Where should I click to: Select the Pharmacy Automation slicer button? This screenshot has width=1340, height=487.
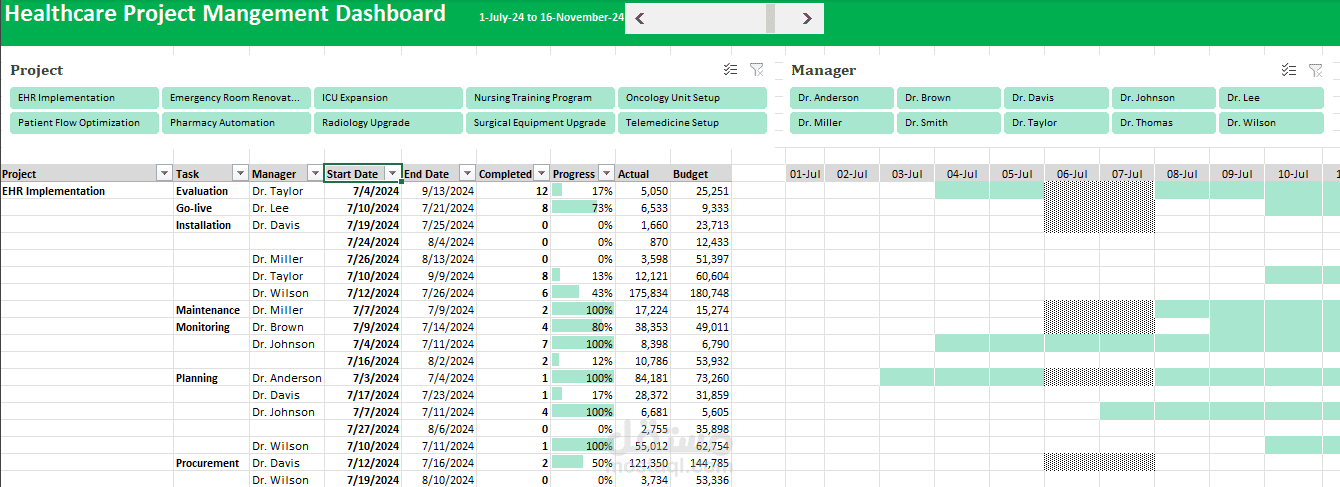click(236, 123)
